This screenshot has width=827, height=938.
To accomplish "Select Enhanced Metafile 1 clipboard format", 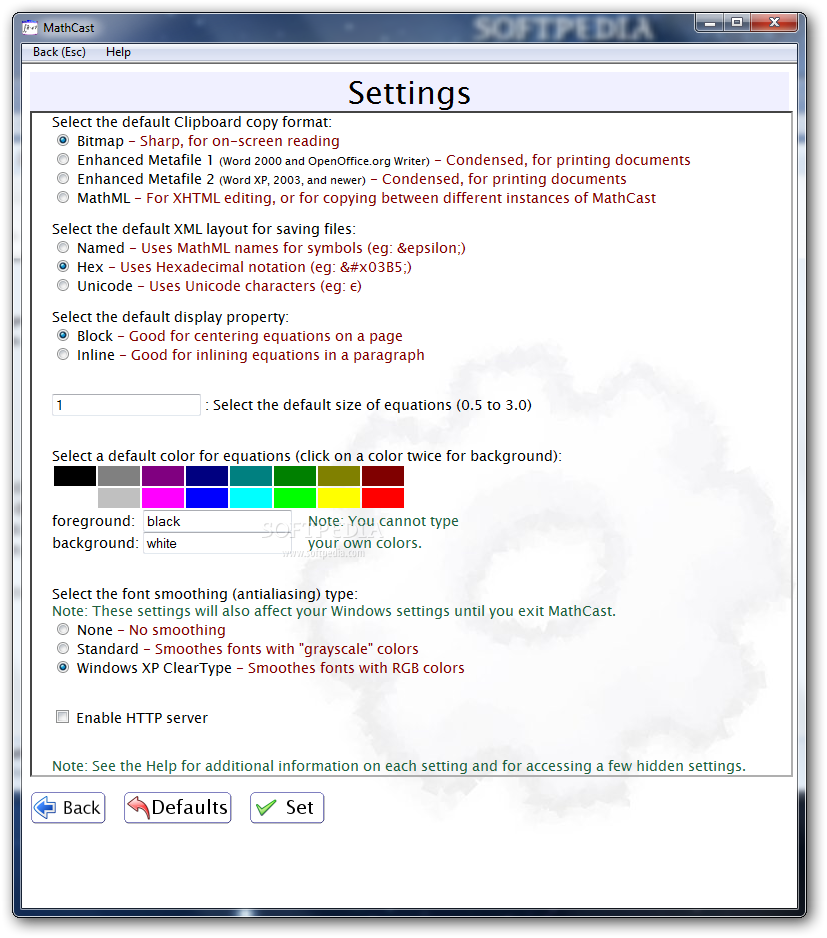I will point(63,160).
